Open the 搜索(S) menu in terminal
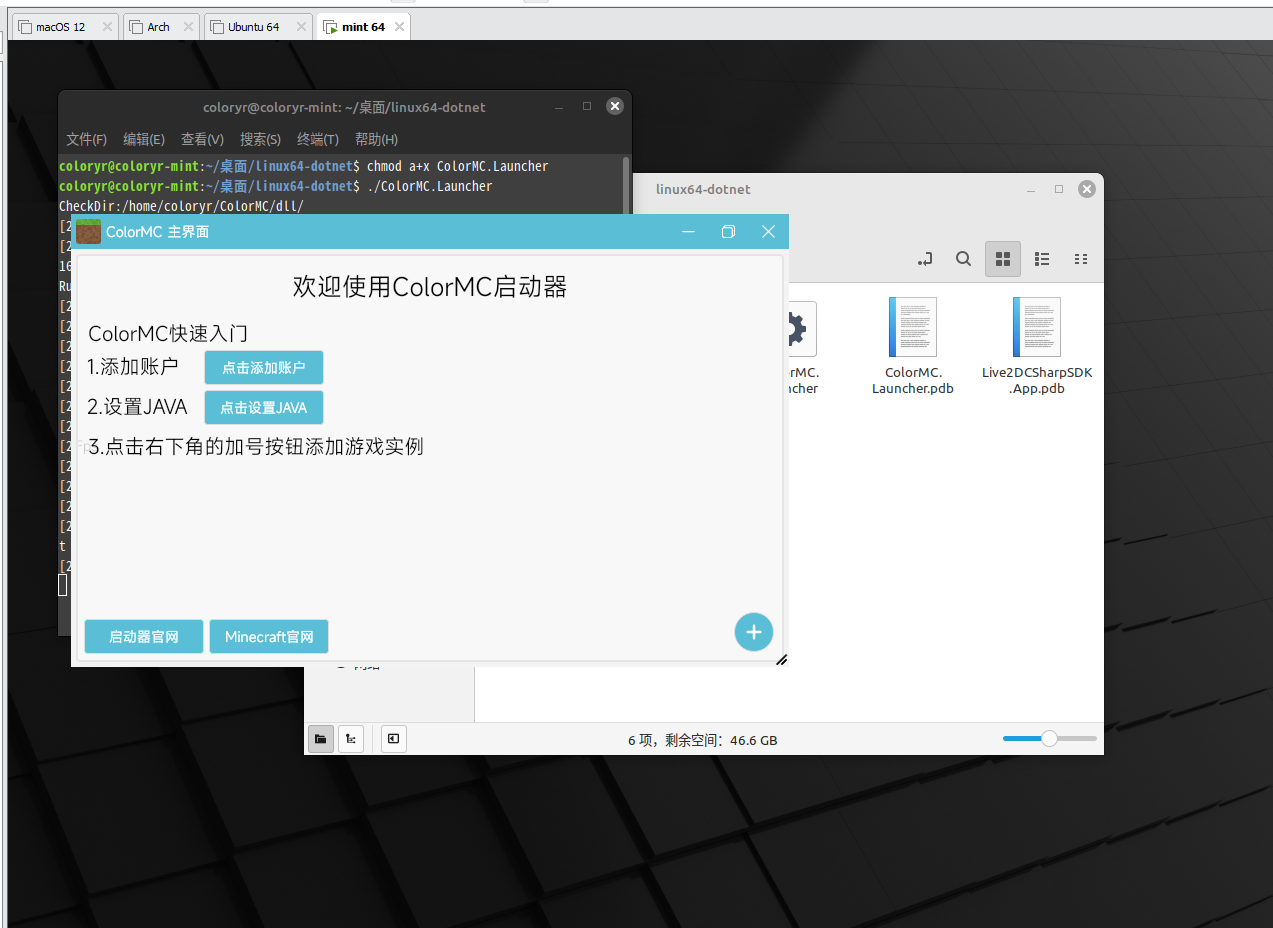Viewport: 1273px width, 928px height. click(x=260, y=139)
